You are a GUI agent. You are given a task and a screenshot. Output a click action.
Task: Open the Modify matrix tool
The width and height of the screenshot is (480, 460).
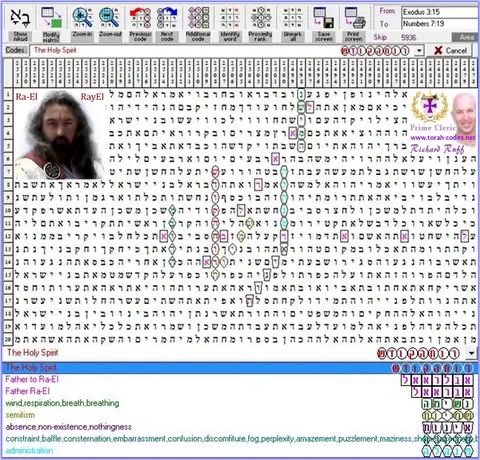[x=51, y=25]
